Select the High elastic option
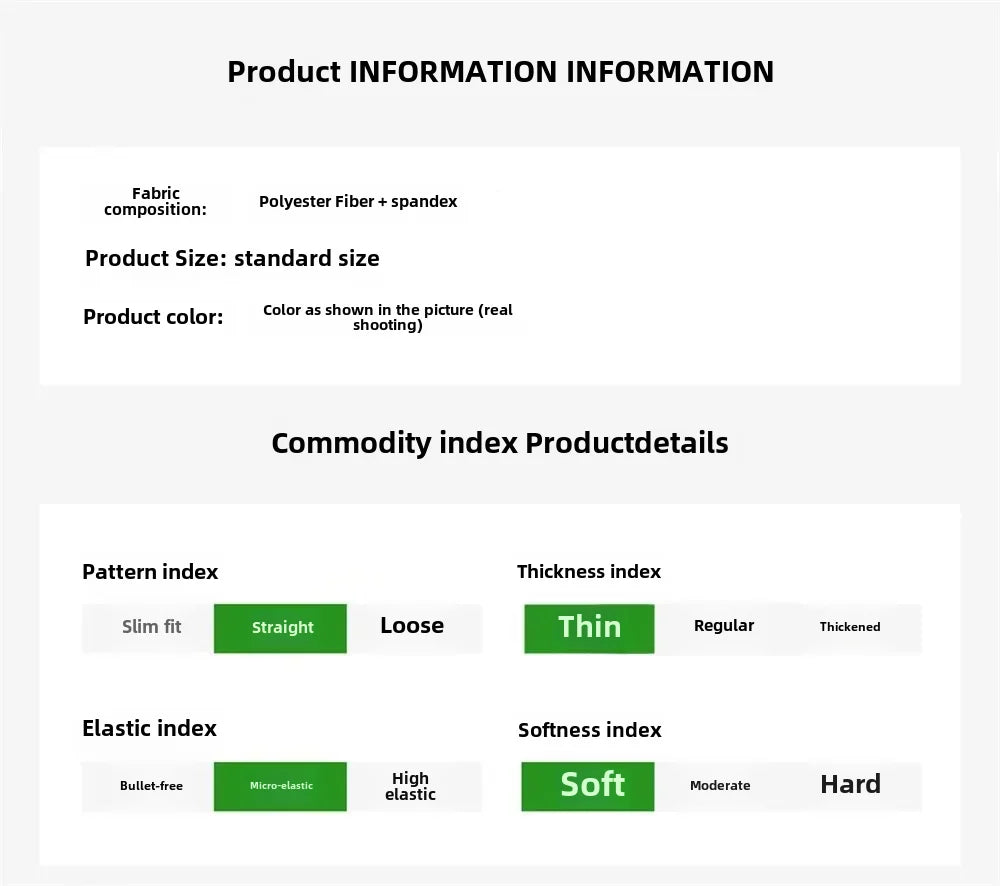The image size is (1000, 886). click(x=410, y=786)
